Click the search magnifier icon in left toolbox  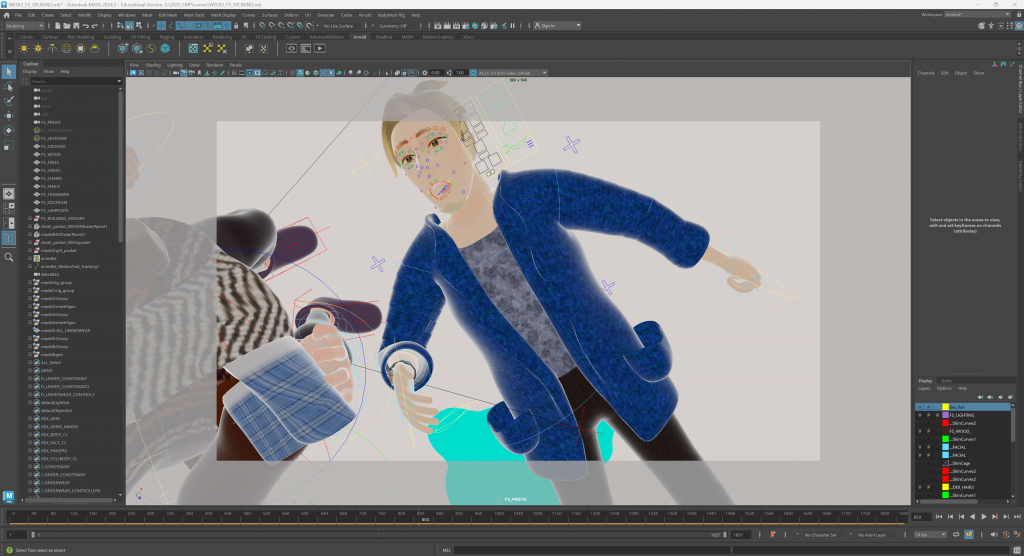coord(8,257)
